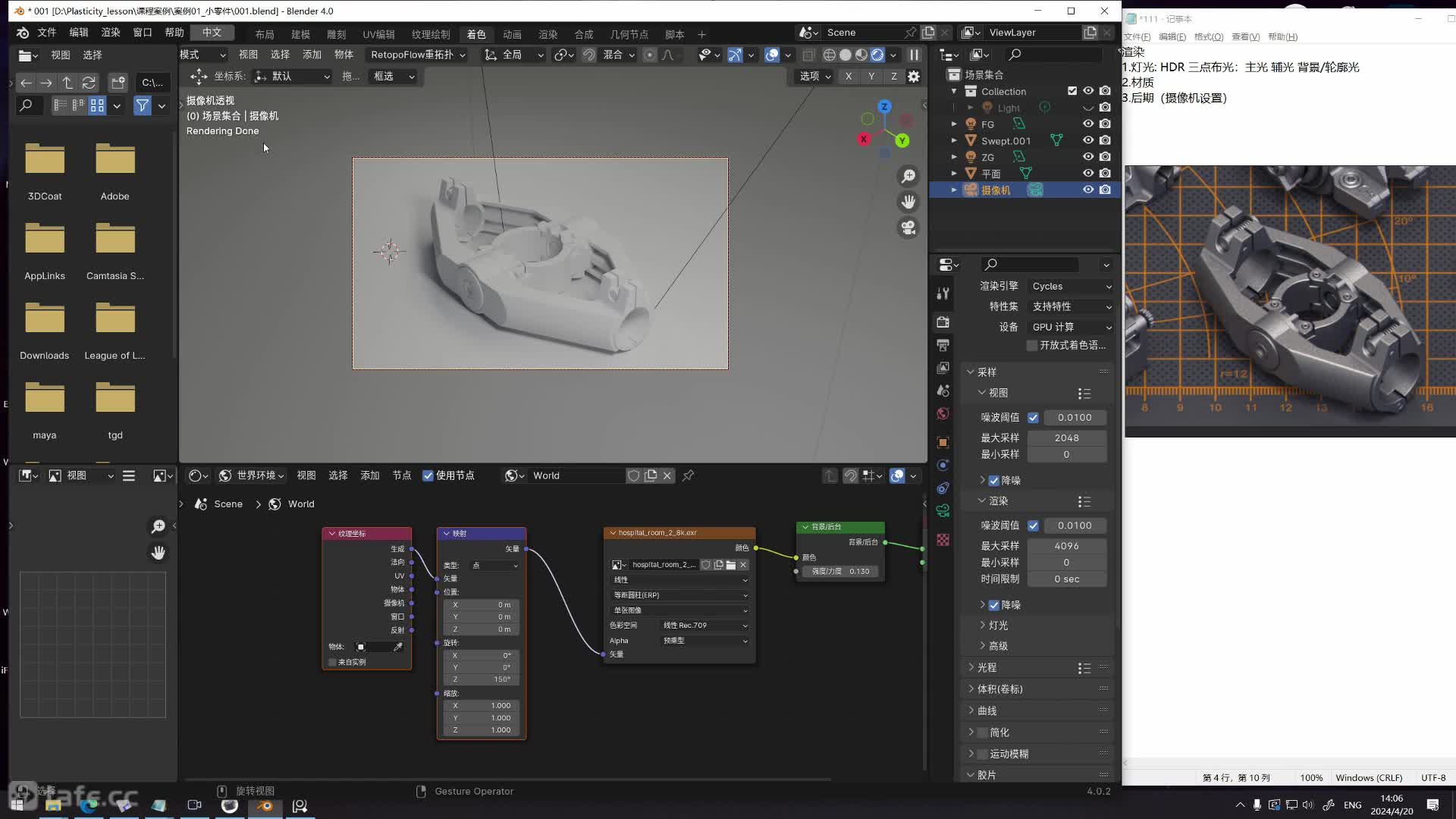Open View Layer properties tab
The width and height of the screenshot is (1456, 819).
coord(943,368)
